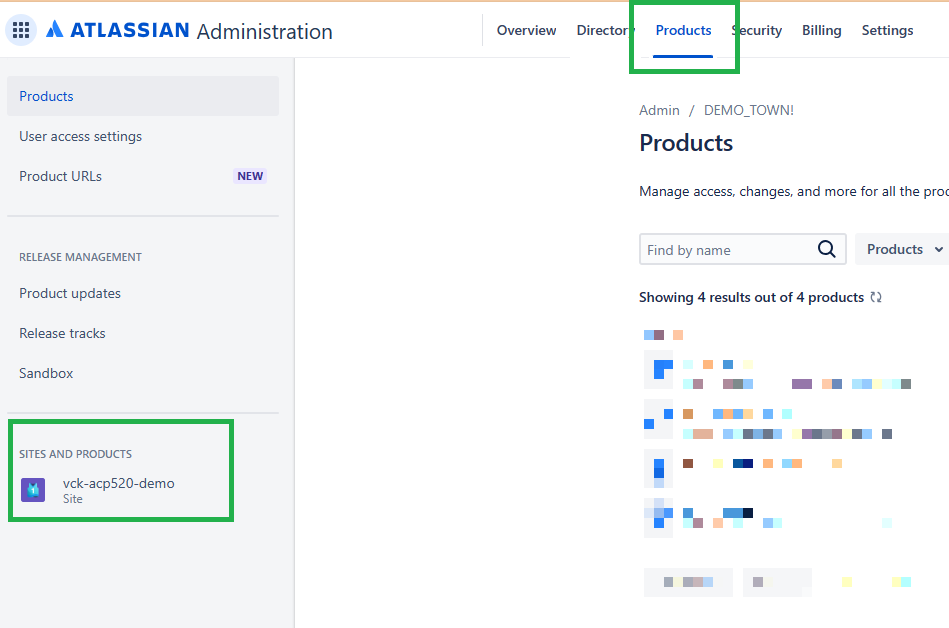Click the vck-acp520-demo site icon
The width and height of the screenshot is (949, 628).
tap(33, 490)
